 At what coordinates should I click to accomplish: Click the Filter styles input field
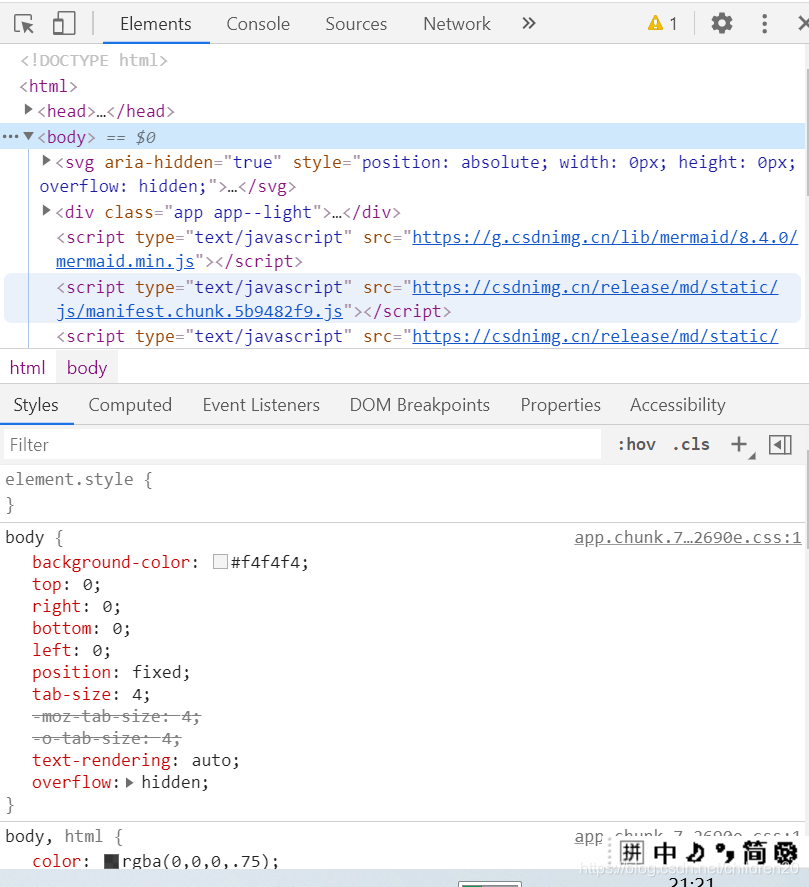pyautogui.click(x=303, y=445)
